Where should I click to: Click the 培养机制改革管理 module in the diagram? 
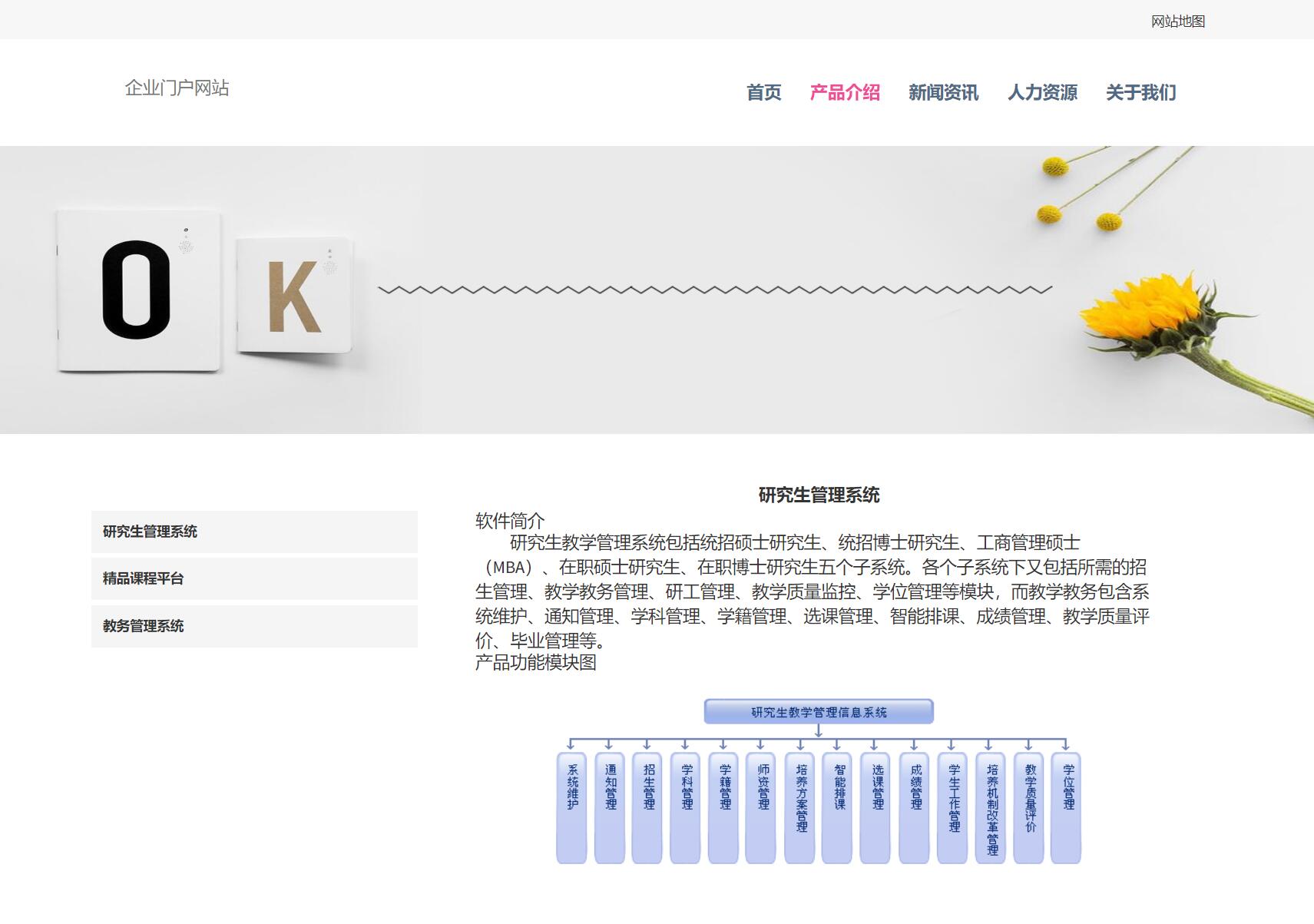pyautogui.click(x=991, y=808)
